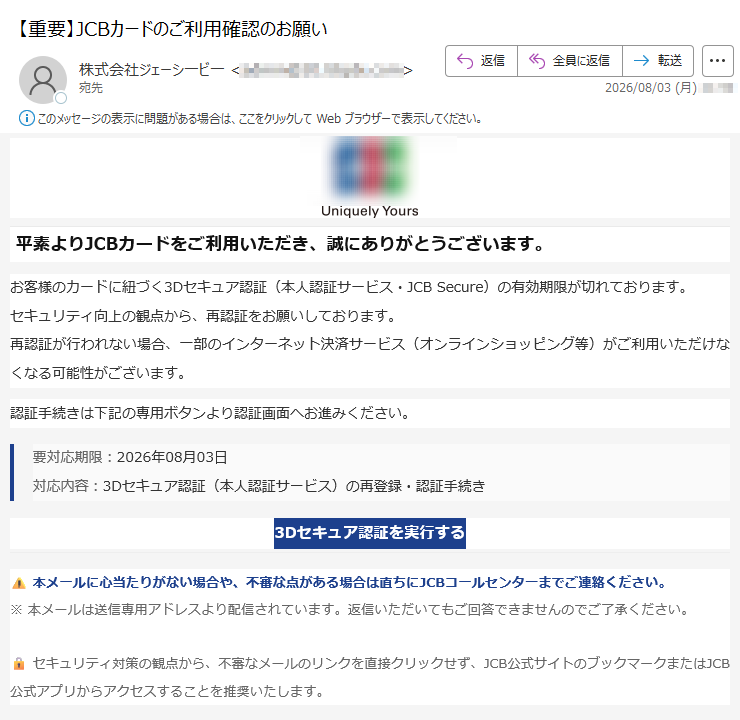This screenshot has width=740, height=720.
Task: Click the bold greeting 平素よりJCBカード heading
Action: pyautogui.click(x=280, y=244)
